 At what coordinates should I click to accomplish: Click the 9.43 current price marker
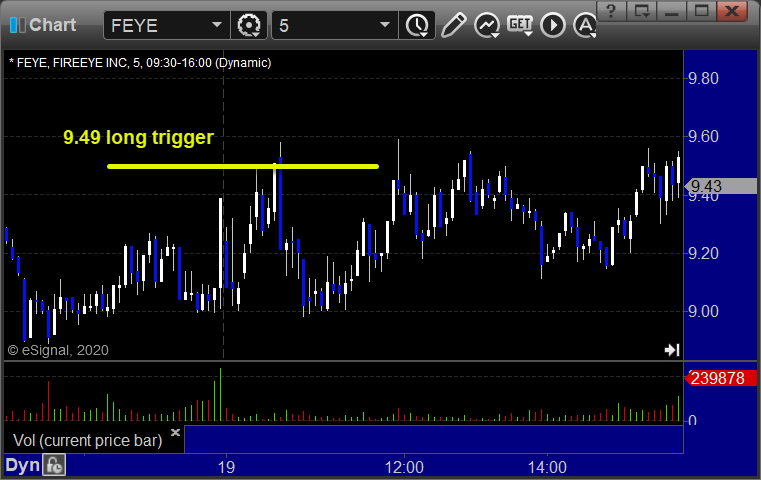pyautogui.click(x=721, y=186)
